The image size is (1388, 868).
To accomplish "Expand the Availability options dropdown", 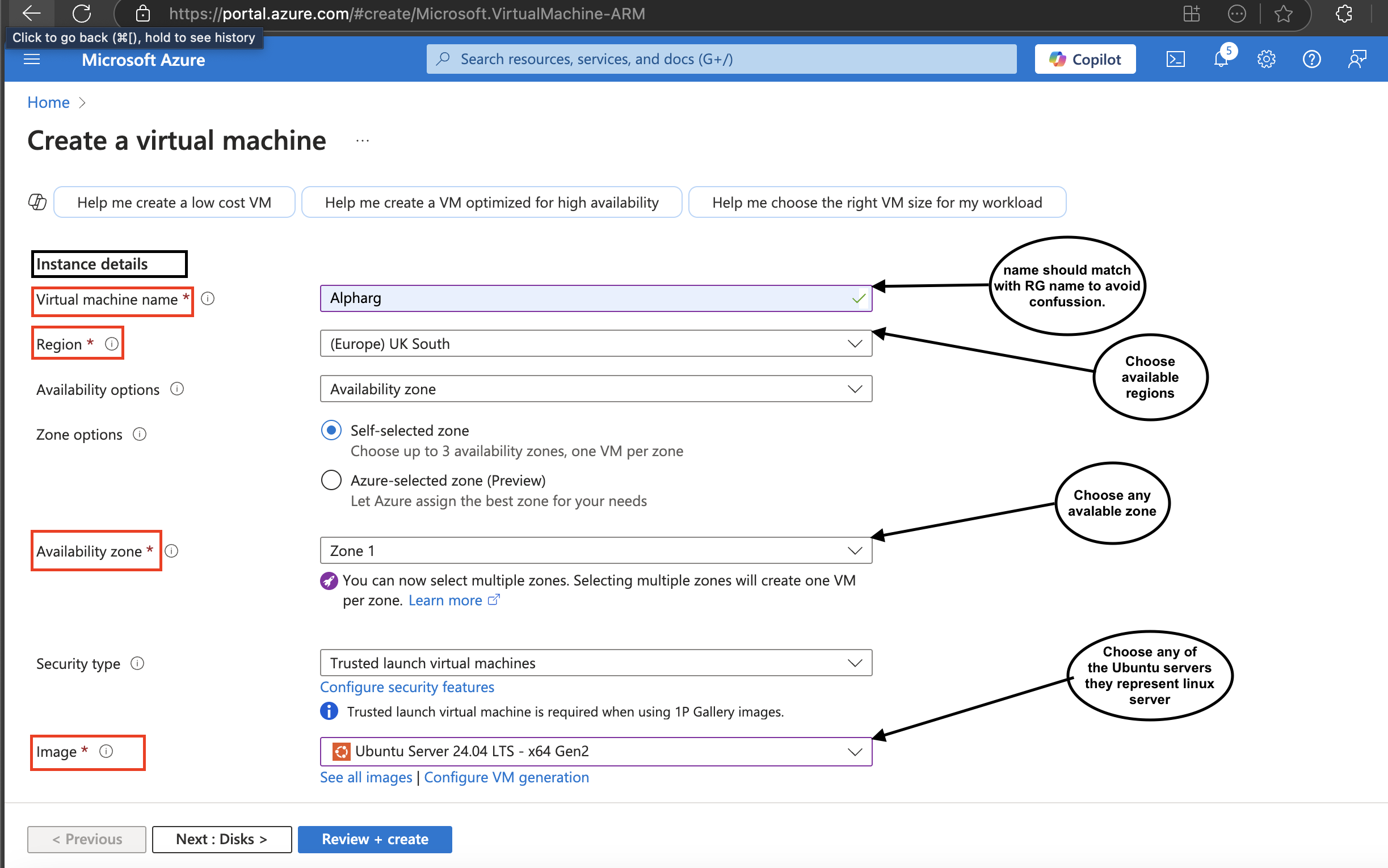I will point(596,389).
